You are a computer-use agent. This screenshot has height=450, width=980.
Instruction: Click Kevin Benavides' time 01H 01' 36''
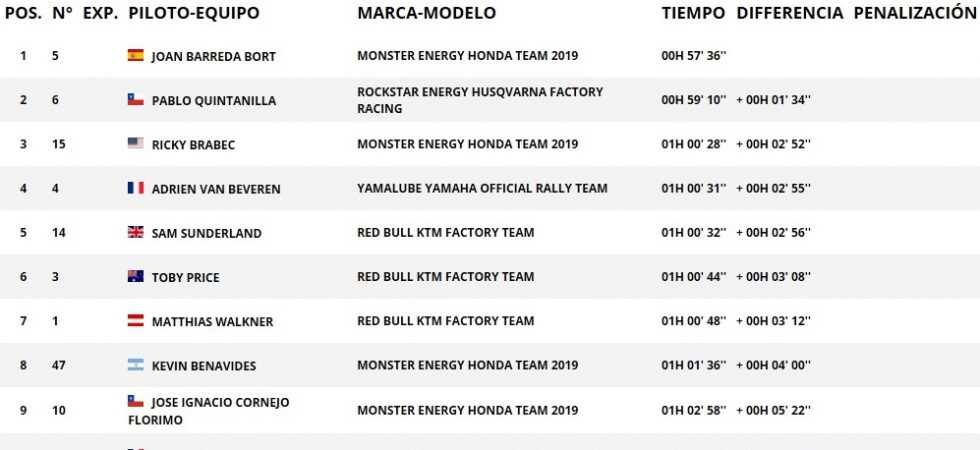coord(694,366)
